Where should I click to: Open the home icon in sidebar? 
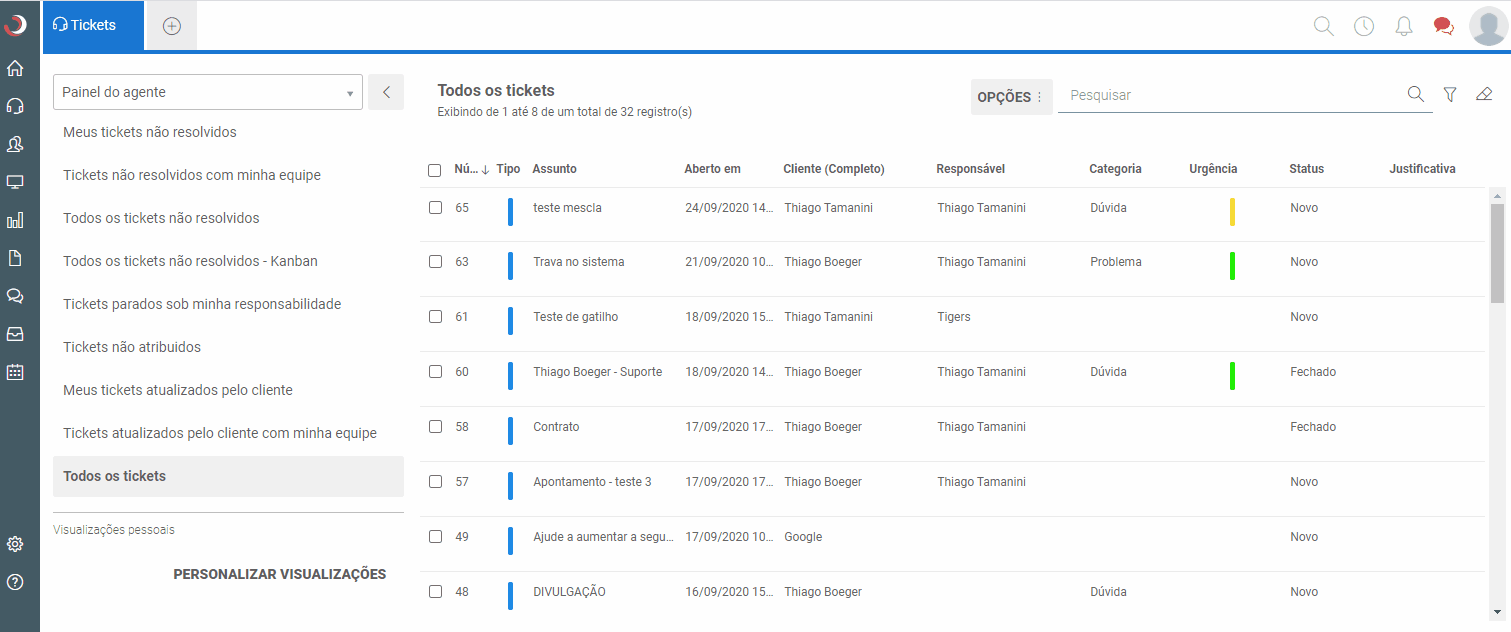(15, 69)
